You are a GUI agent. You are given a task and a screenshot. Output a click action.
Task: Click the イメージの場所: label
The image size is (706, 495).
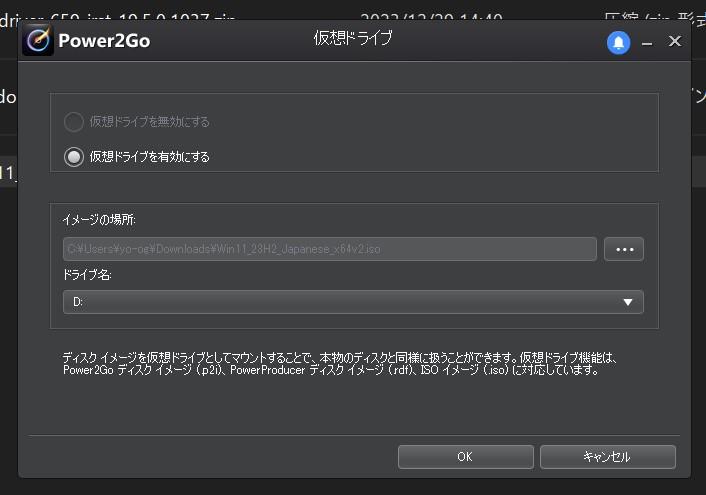(99, 220)
